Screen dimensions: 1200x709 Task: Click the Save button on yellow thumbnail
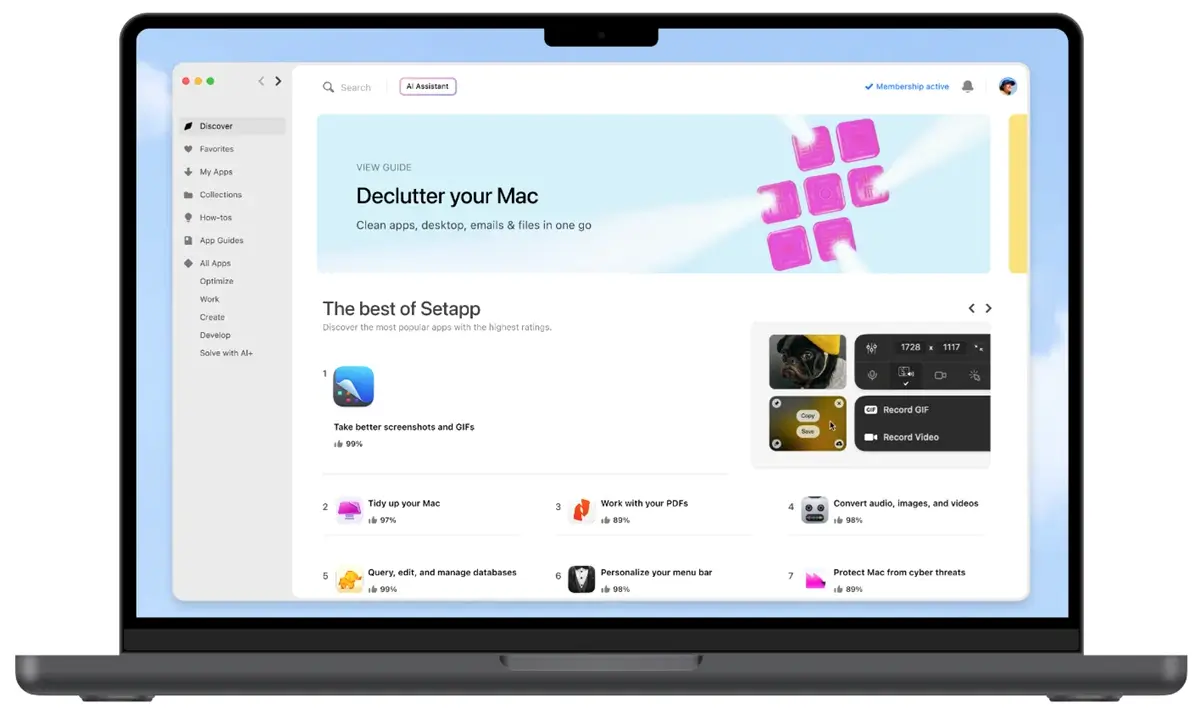808,431
